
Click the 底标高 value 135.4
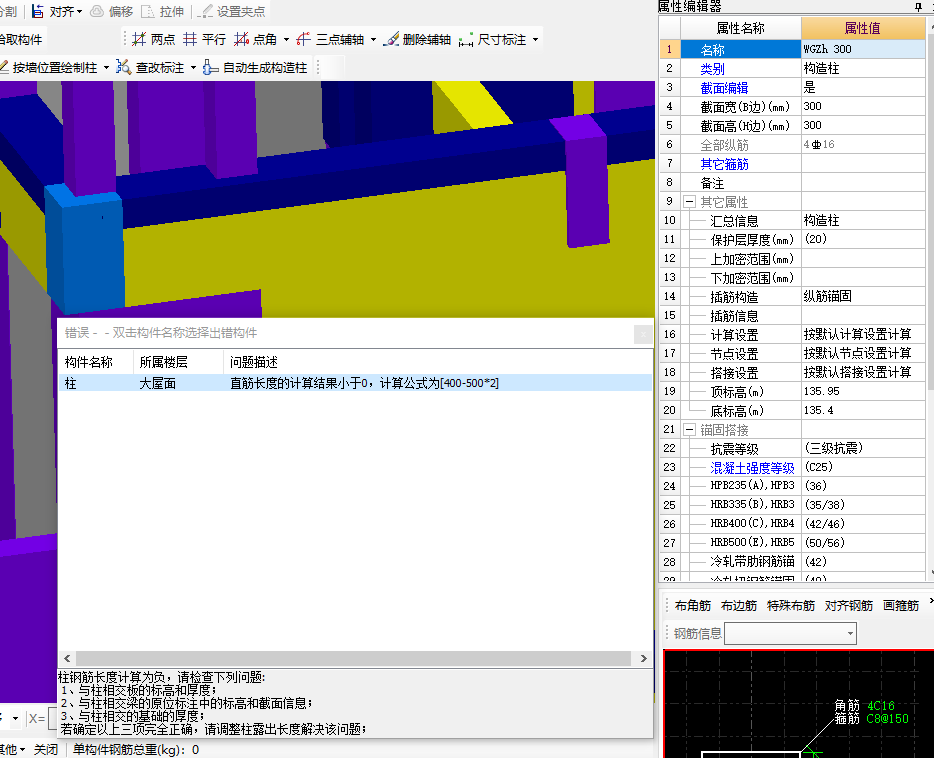tap(863, 410)
